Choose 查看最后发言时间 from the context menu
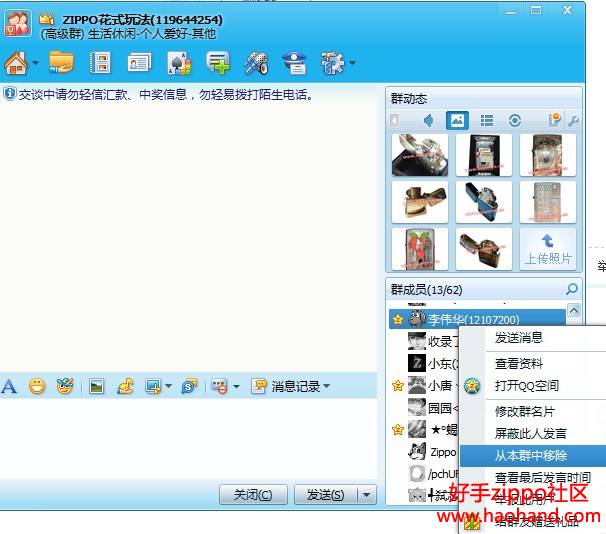The height and width of the screenshot is (534, 606). coord(543,478)
